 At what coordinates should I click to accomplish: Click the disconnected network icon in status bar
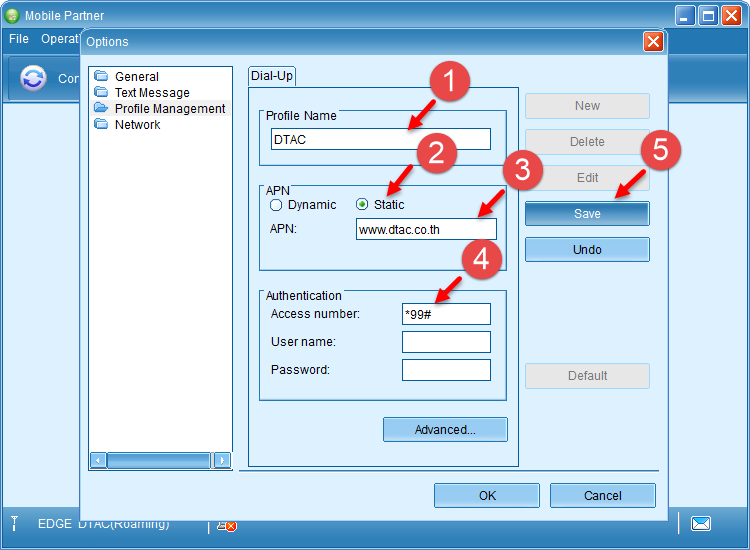[227, 526]
